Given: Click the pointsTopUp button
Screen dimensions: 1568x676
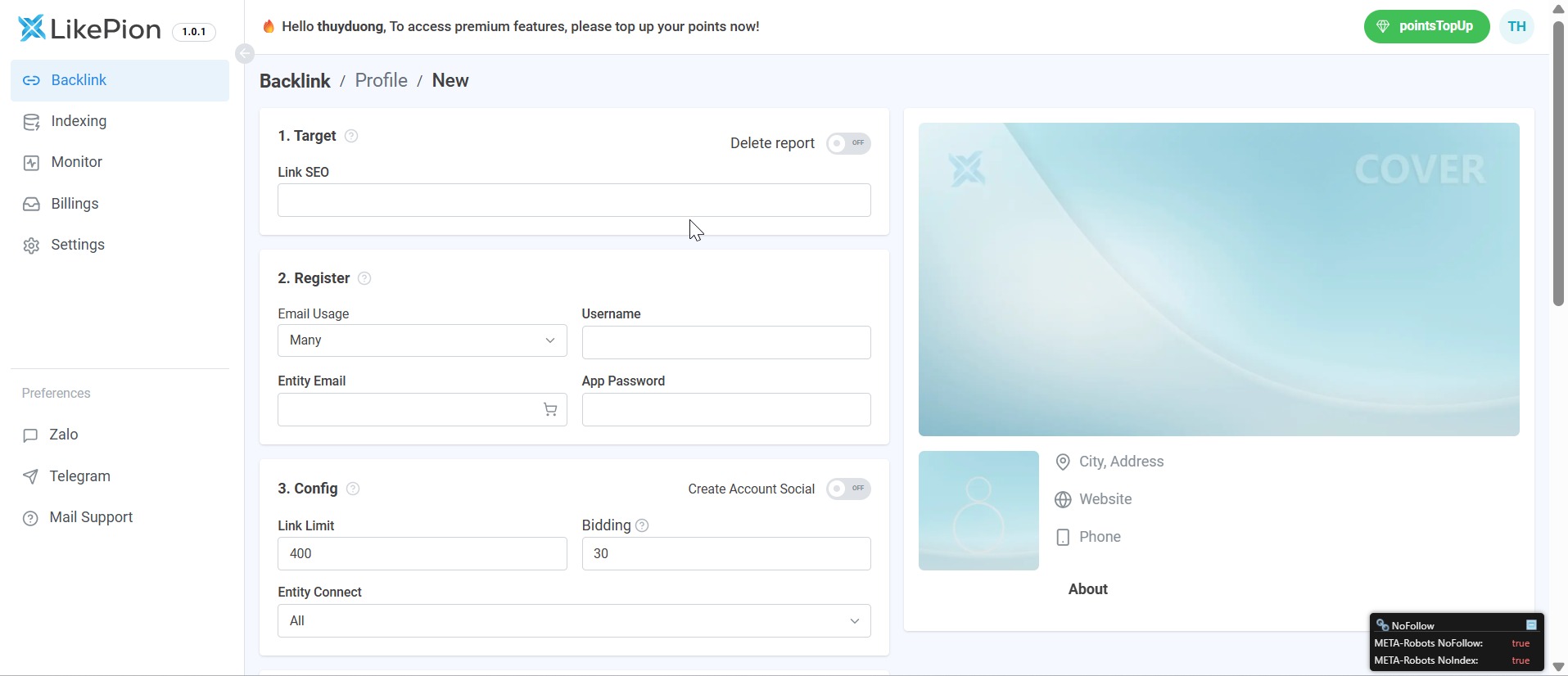Looking at the screenshot, I should pyautogui.click(x=1426, y=26).
